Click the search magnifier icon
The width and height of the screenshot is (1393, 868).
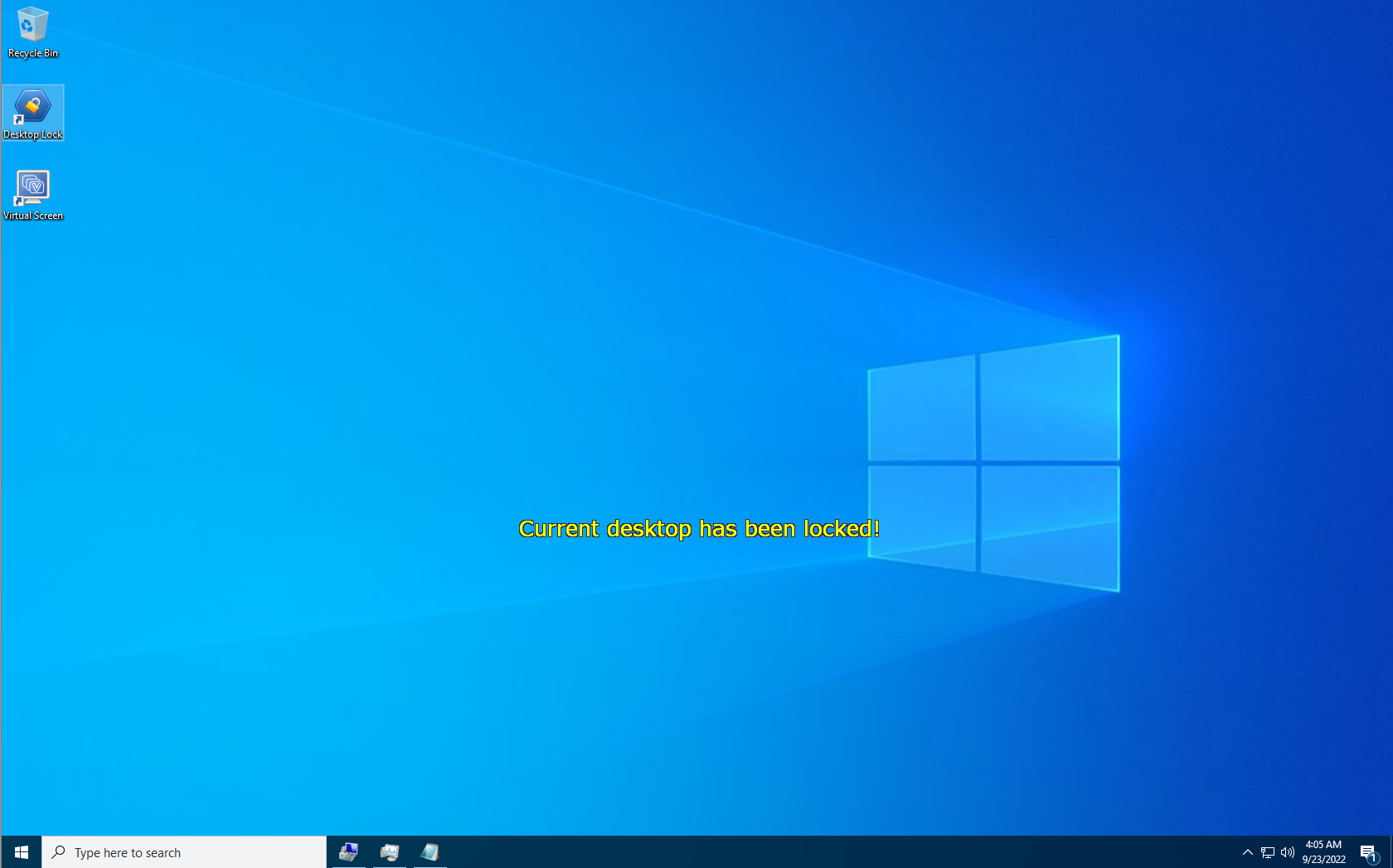(x=56, y=851)
